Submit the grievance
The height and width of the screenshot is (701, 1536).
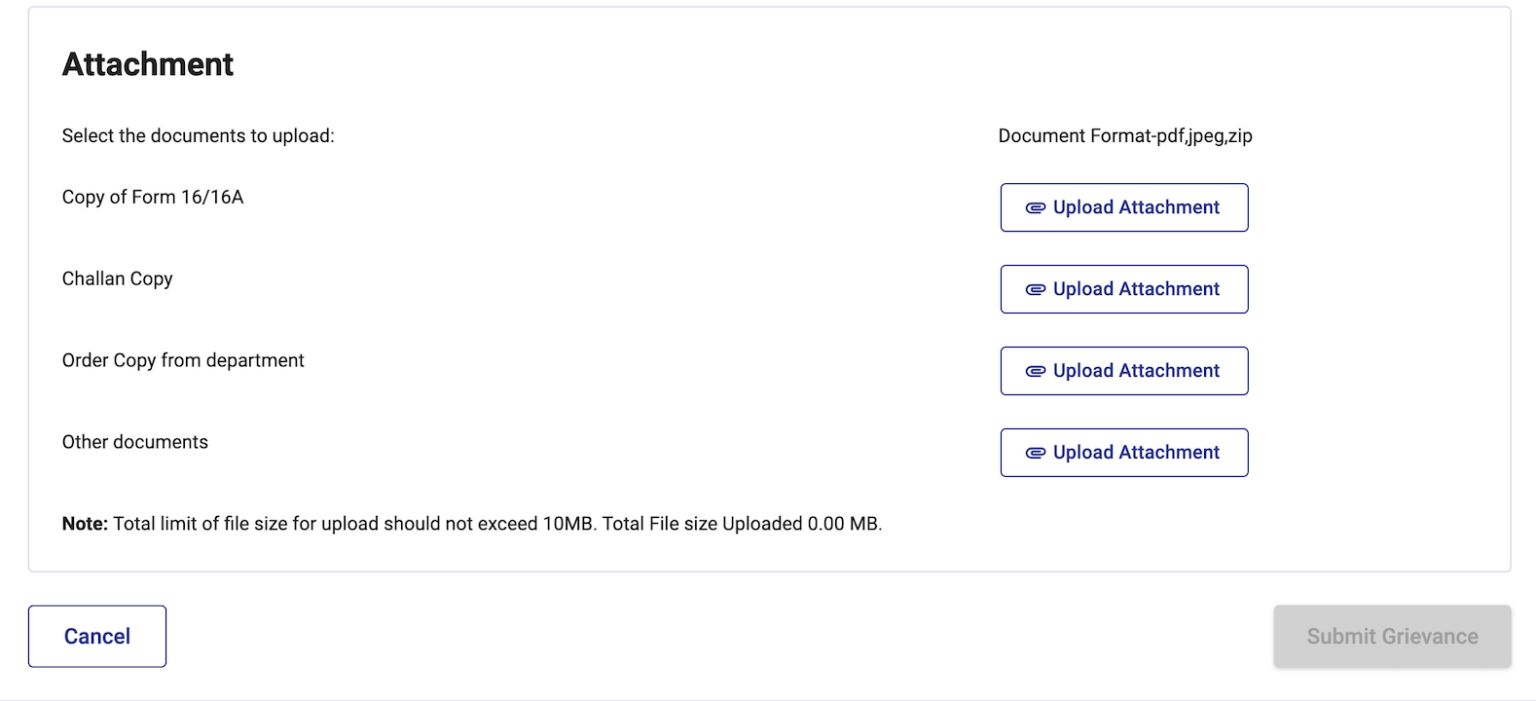[x=1391, y=636]
